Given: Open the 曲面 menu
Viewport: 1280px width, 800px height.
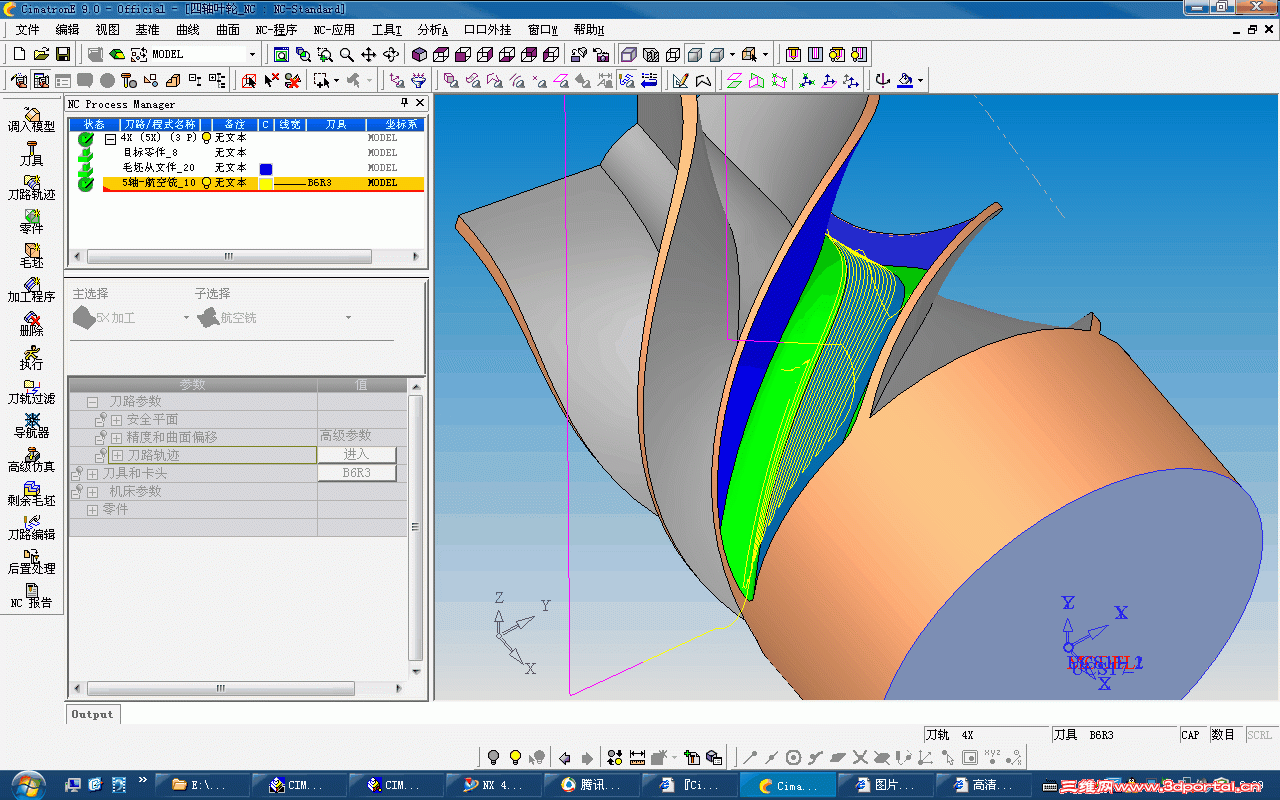Looking at the screenshot, I should coord(228,30).
